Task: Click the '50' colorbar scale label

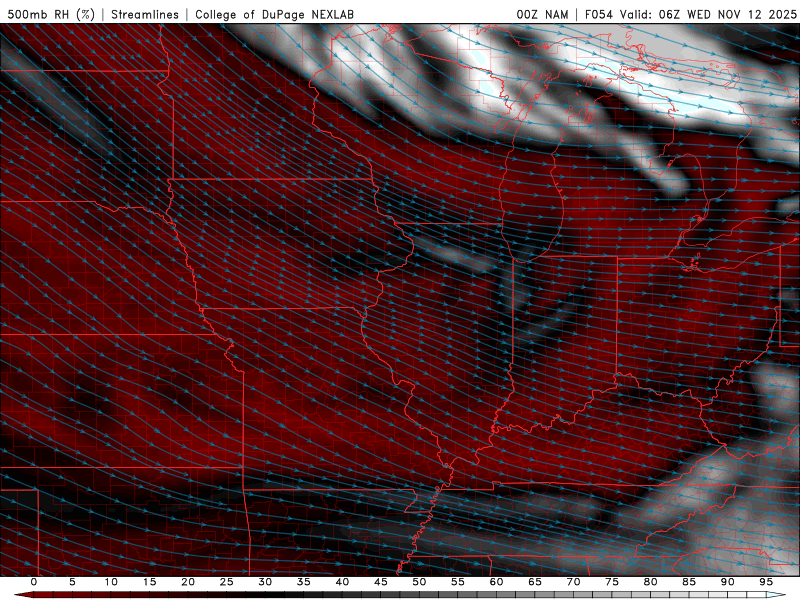Action: [x=419, y=582]
